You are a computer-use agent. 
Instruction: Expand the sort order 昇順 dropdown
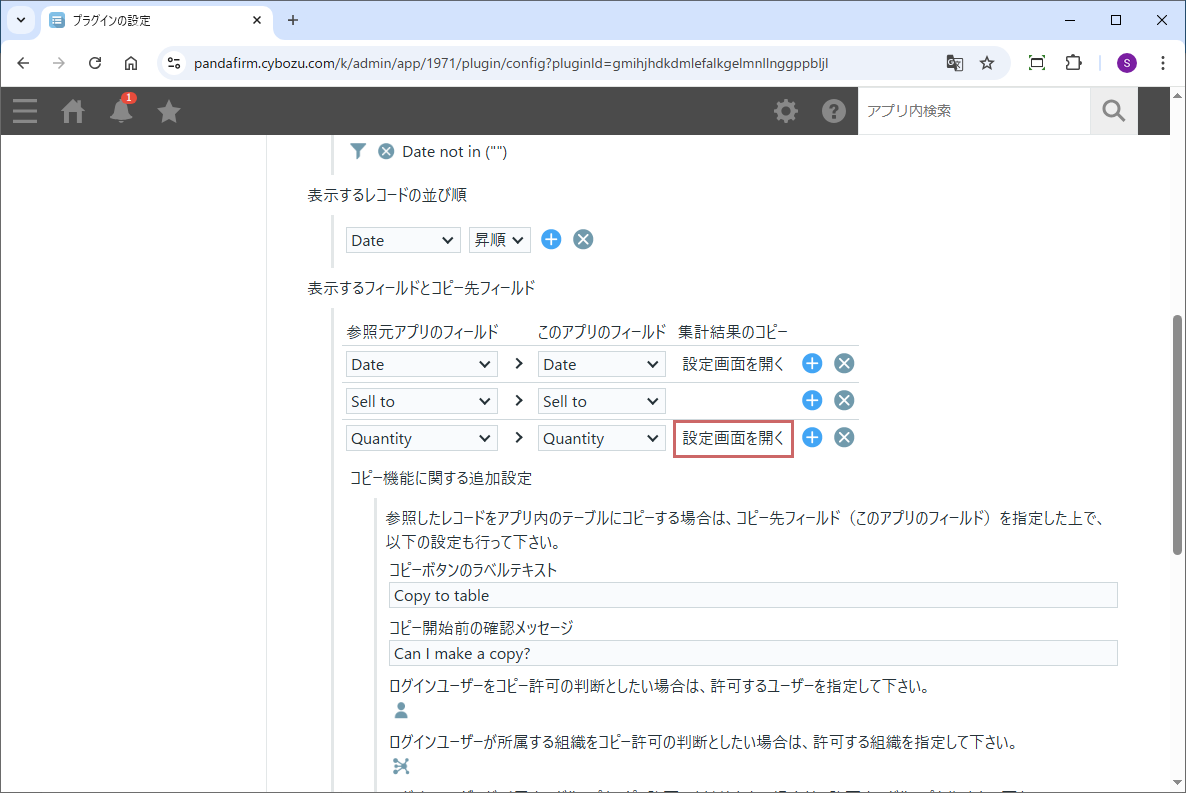pyautogui.click(x=499, y=240)
